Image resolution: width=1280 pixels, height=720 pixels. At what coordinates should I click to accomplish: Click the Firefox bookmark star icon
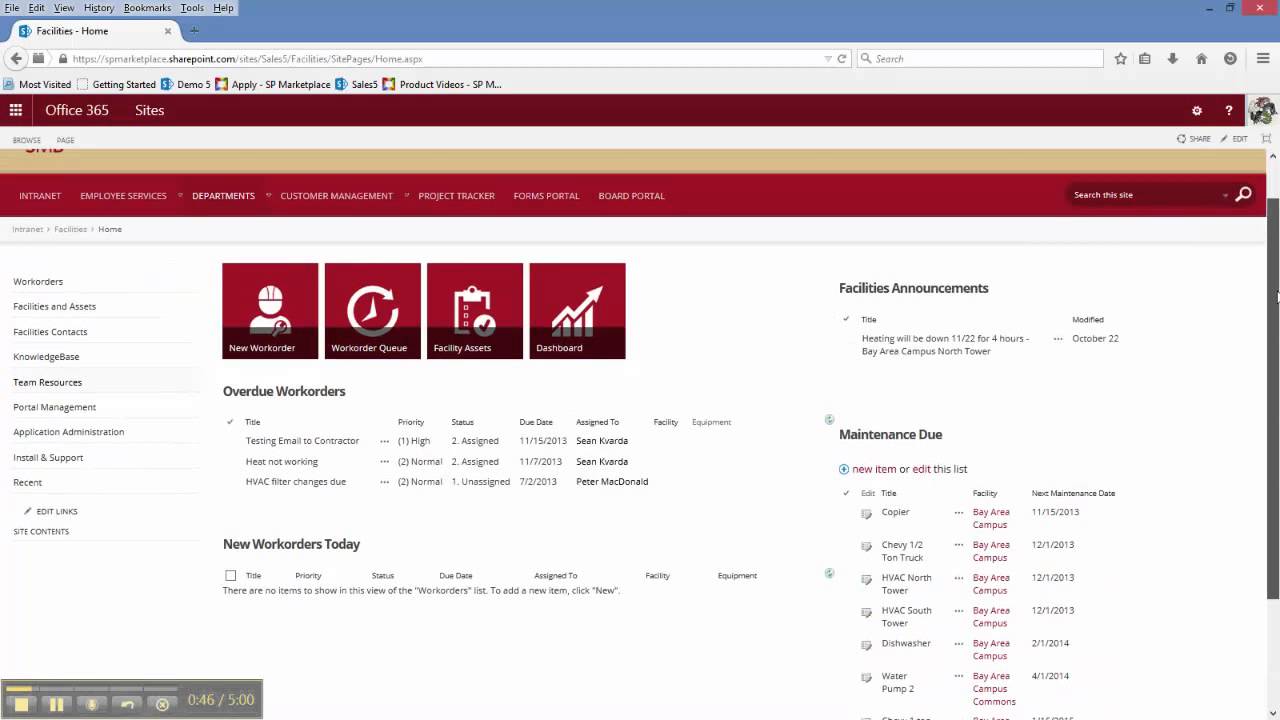[1121, 59]
